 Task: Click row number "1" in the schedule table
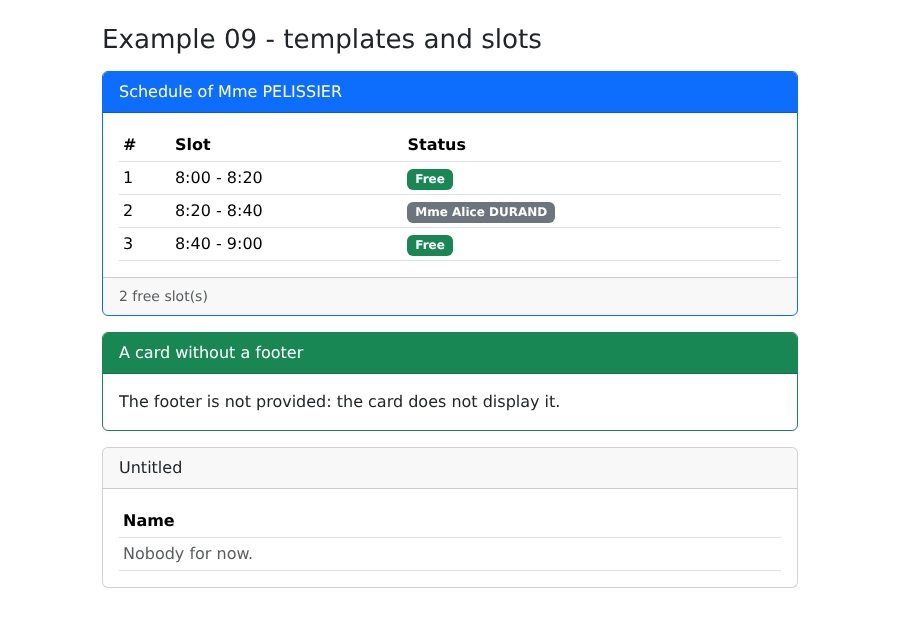point(128,178)
